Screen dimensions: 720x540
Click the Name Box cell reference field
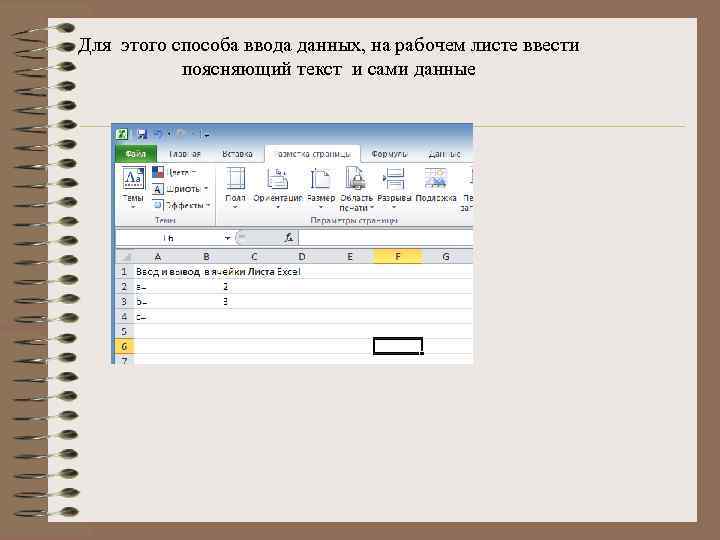[169, 238]
